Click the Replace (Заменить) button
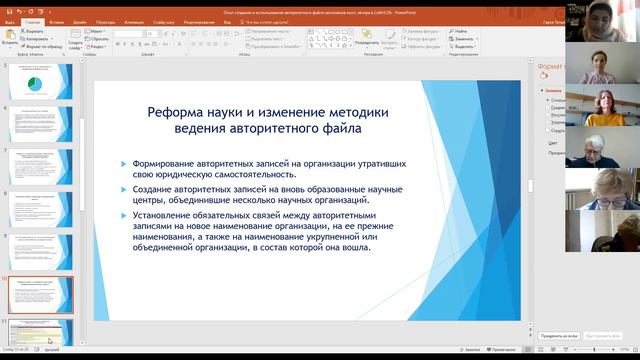The width and height of the screenshot is (640, 360). click(x=462, y=39)
